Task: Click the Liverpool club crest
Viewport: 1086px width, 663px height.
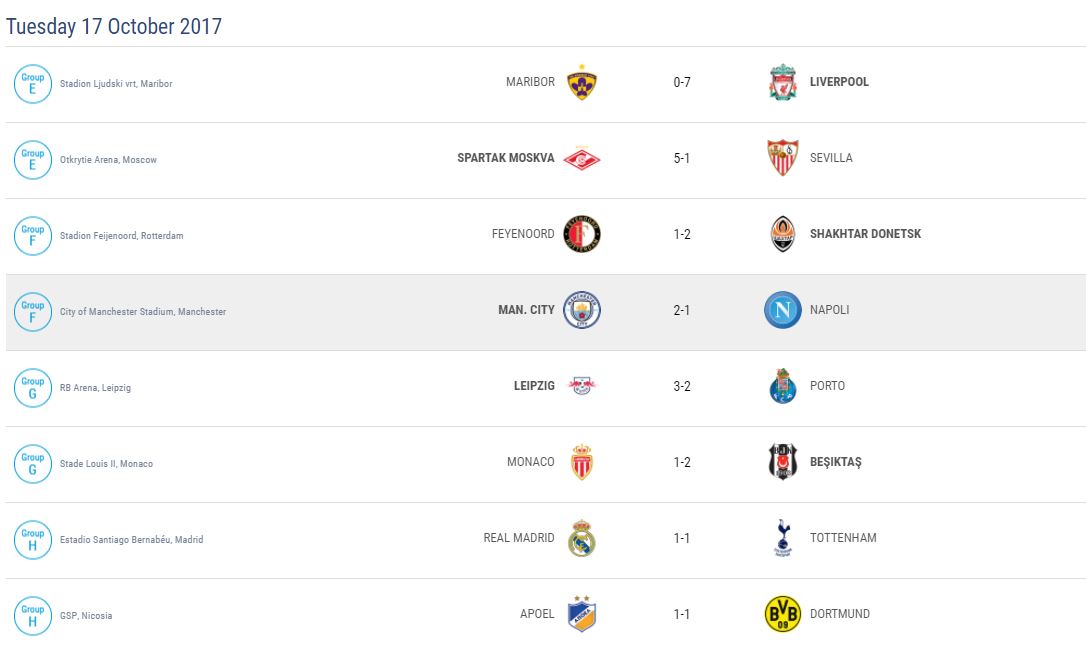Action: click(x=783, y=83)
